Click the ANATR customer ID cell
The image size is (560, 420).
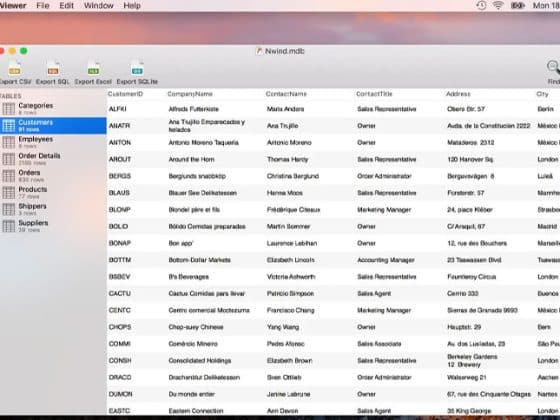pos(119,126)
